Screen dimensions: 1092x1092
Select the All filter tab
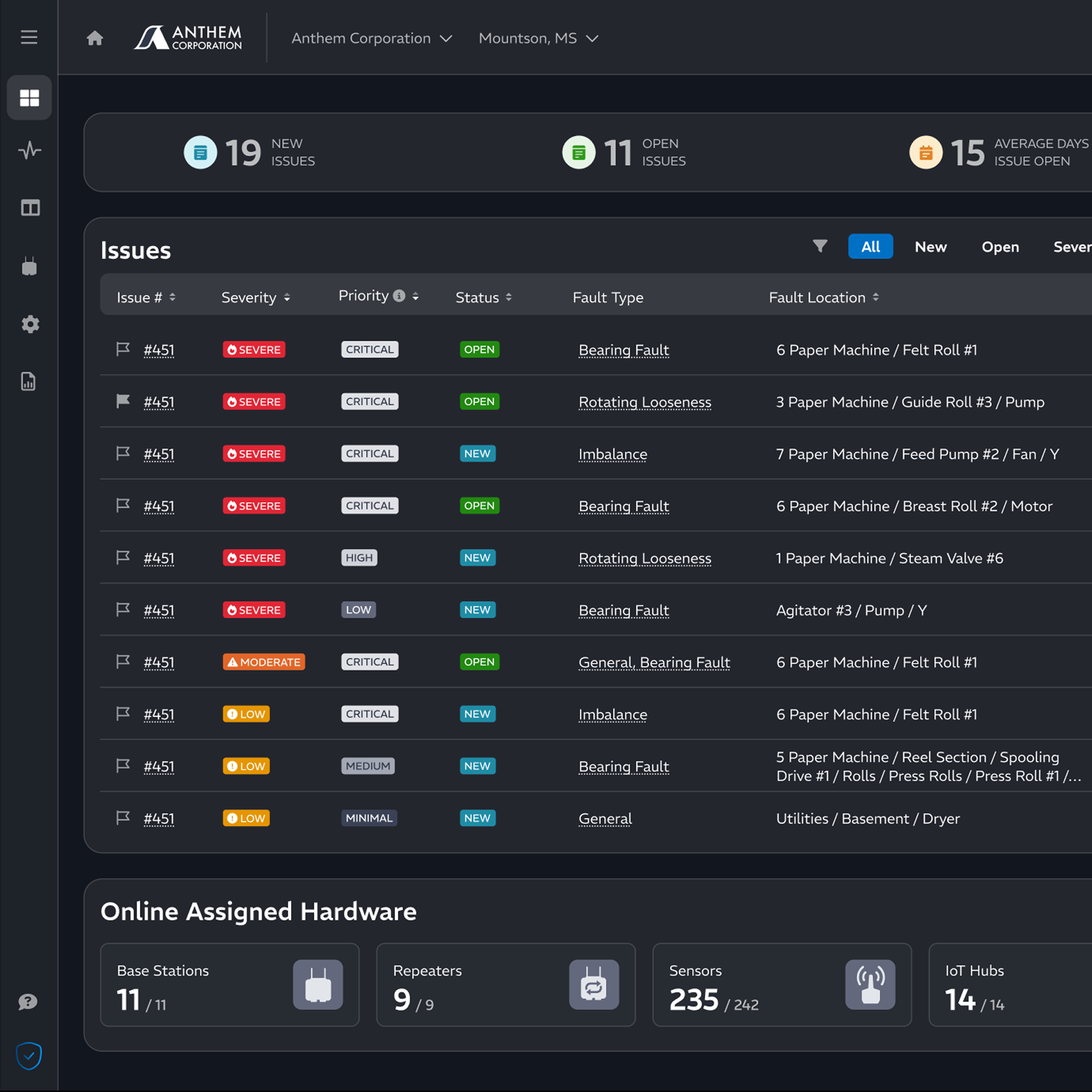point(870,246)
